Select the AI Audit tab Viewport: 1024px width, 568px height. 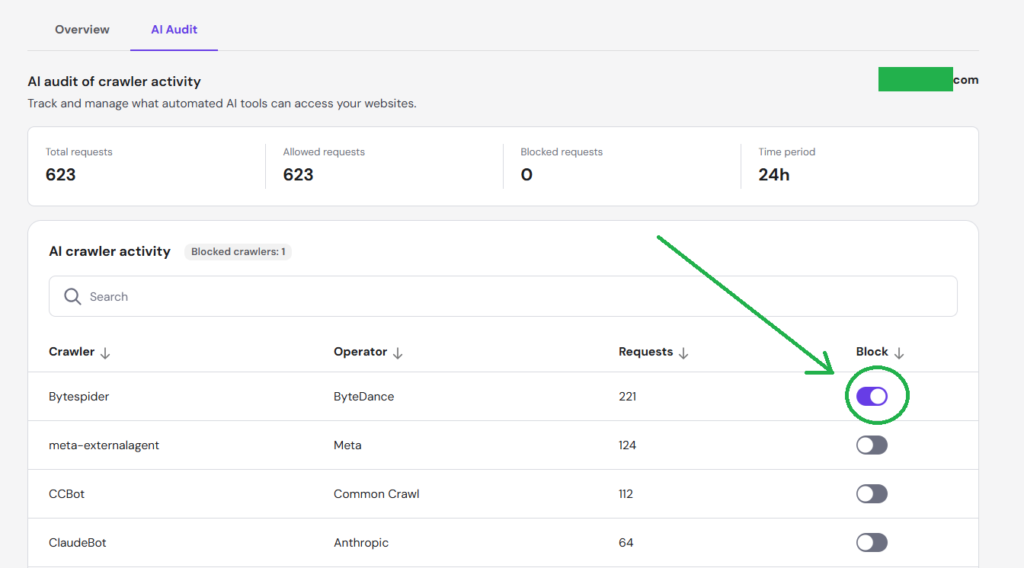(x=174, y=30)
